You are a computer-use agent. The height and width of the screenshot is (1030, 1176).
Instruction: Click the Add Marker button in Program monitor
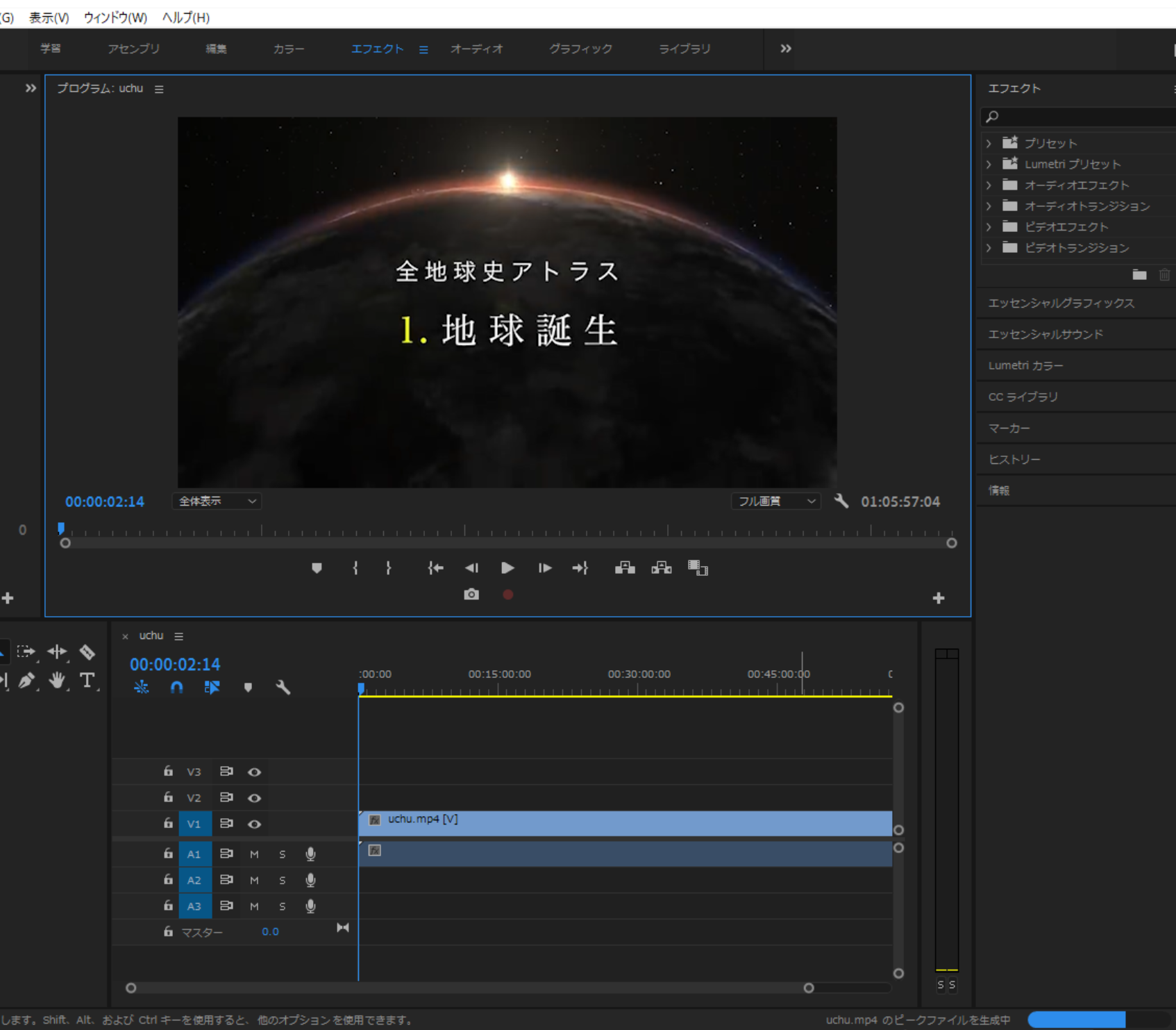point(317,568)
